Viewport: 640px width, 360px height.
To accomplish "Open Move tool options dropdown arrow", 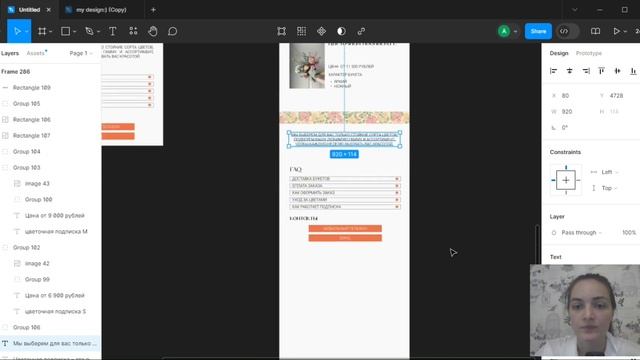I will [x=27, y=32].
